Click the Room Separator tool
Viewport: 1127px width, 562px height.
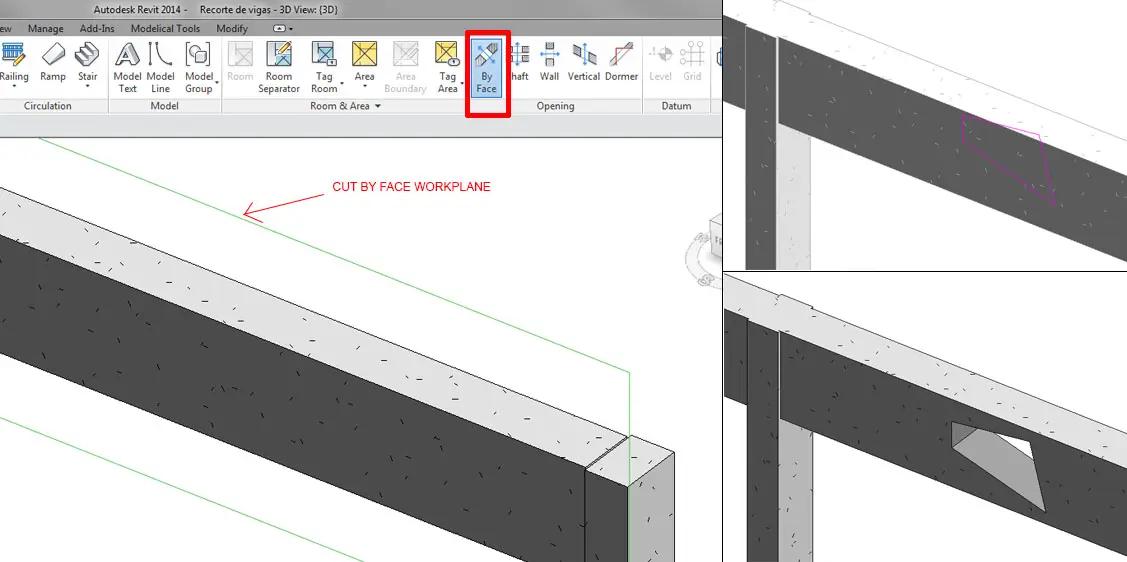click(279, 67)
